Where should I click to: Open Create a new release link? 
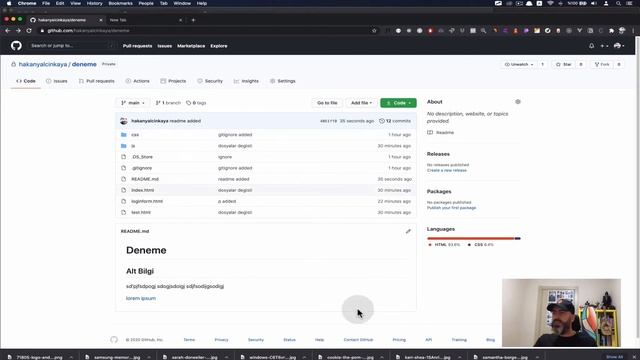point(447,170)
